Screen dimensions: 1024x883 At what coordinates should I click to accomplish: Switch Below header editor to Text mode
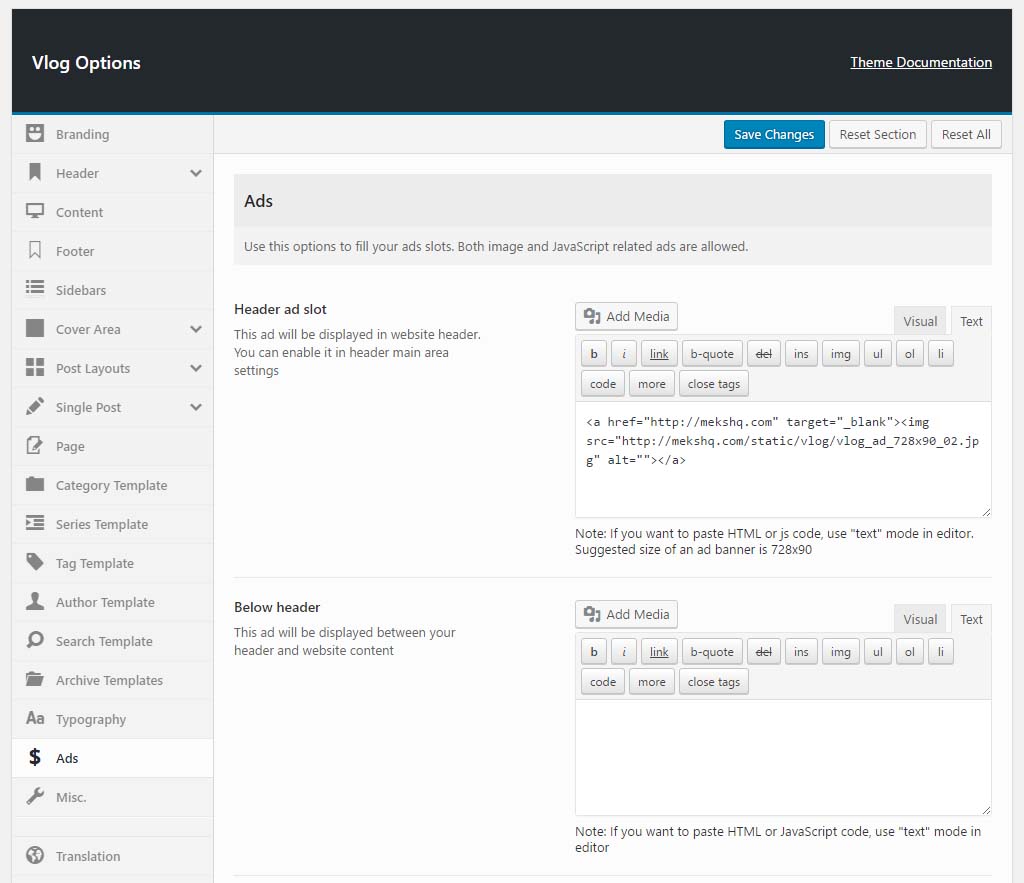pyautogui.click(x=970, y=619)
